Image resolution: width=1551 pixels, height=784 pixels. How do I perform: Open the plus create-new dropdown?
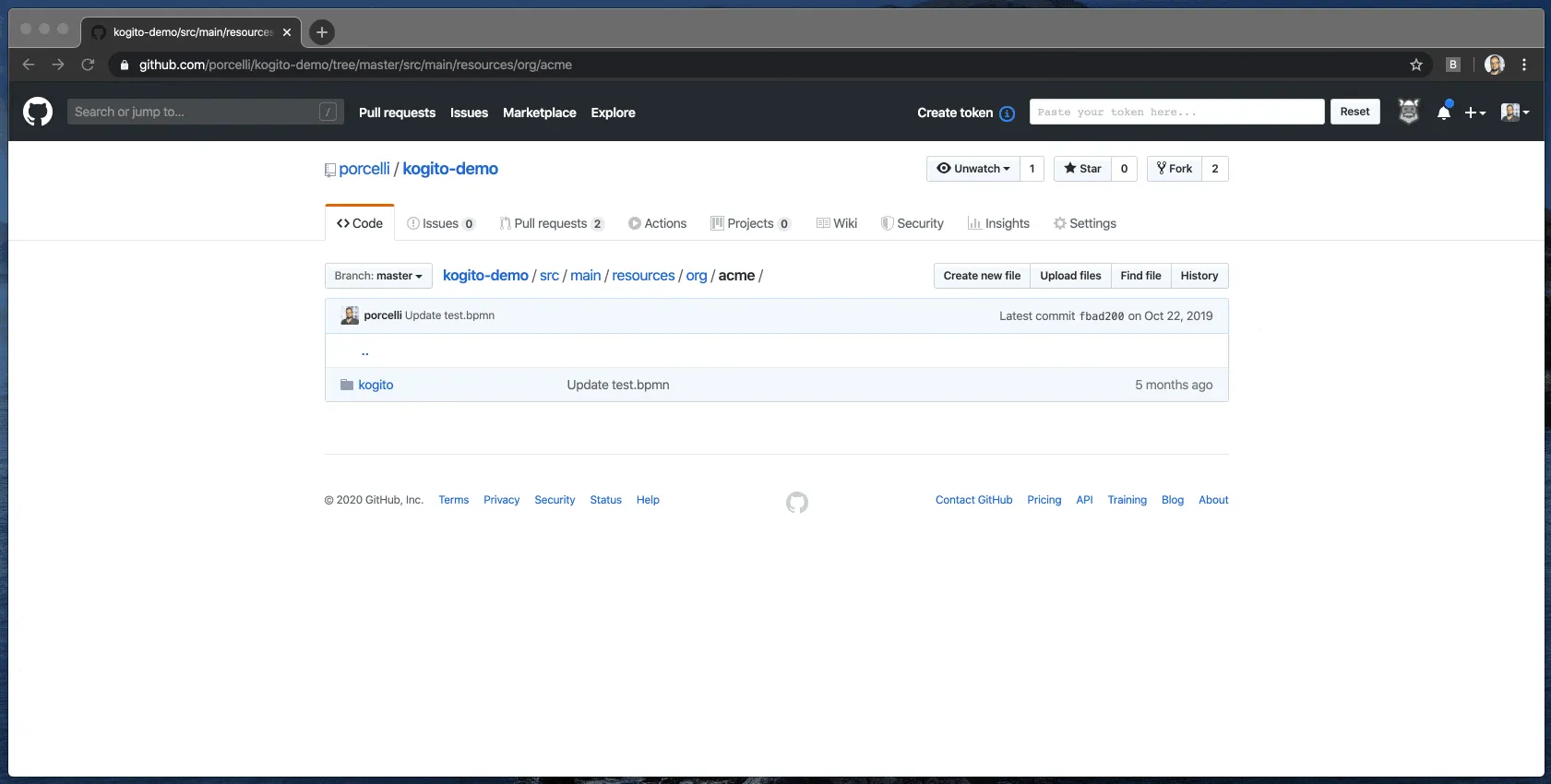1474,113
